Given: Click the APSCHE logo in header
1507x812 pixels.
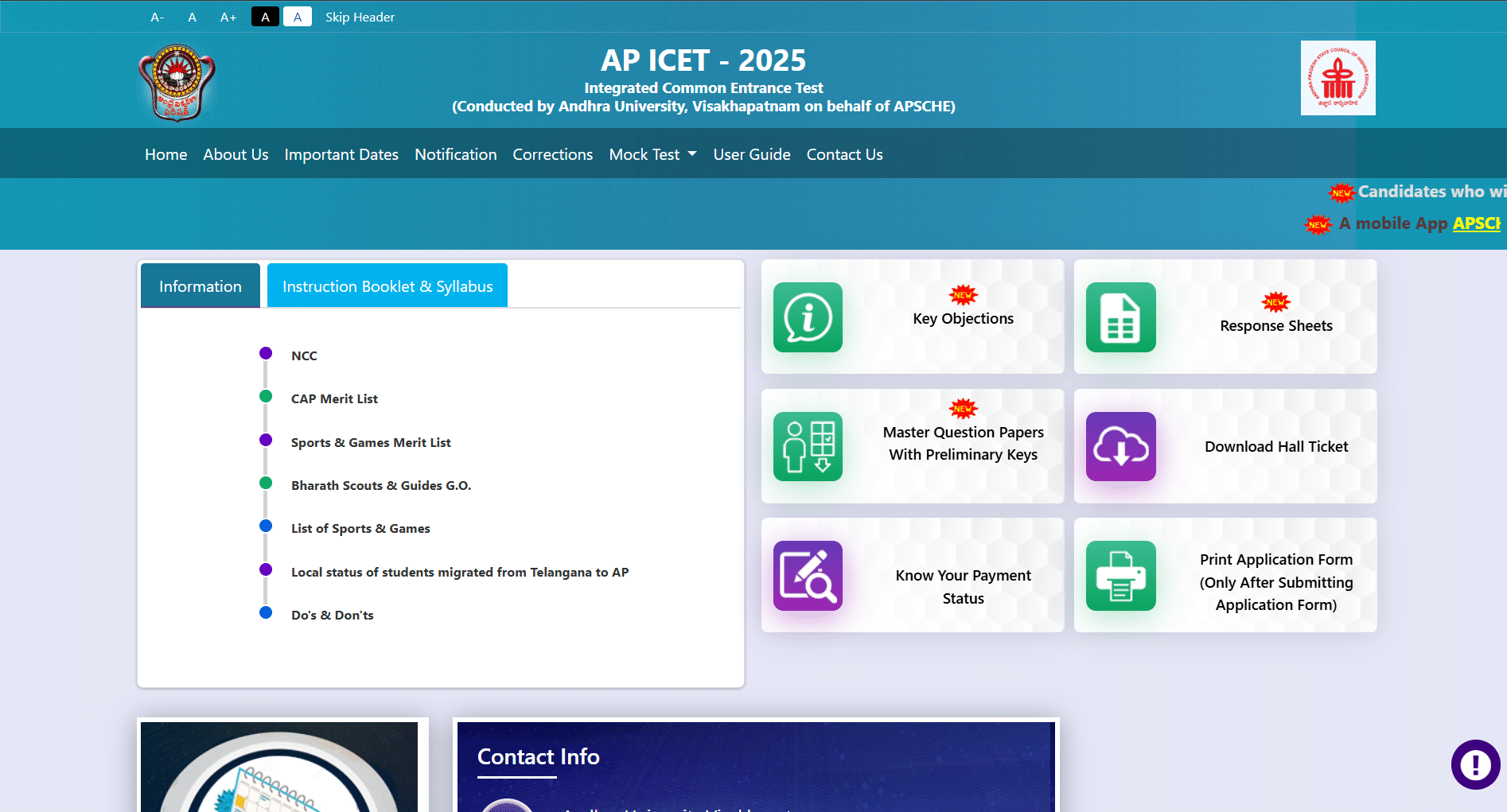Looking at the screenshot, I should pyautogui.click(x=1338, y=78).
